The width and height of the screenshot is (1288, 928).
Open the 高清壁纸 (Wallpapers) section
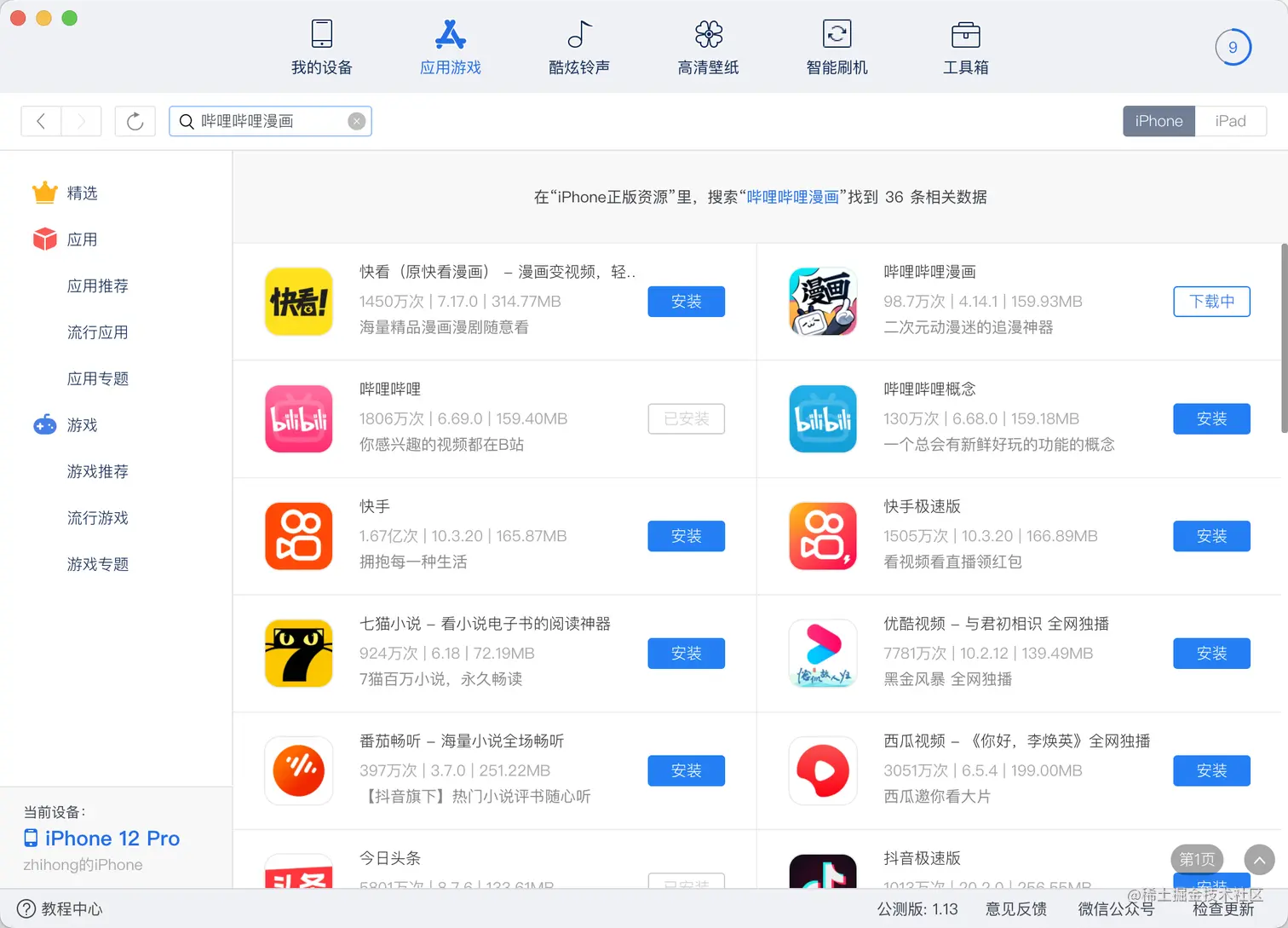coord(708,47)
